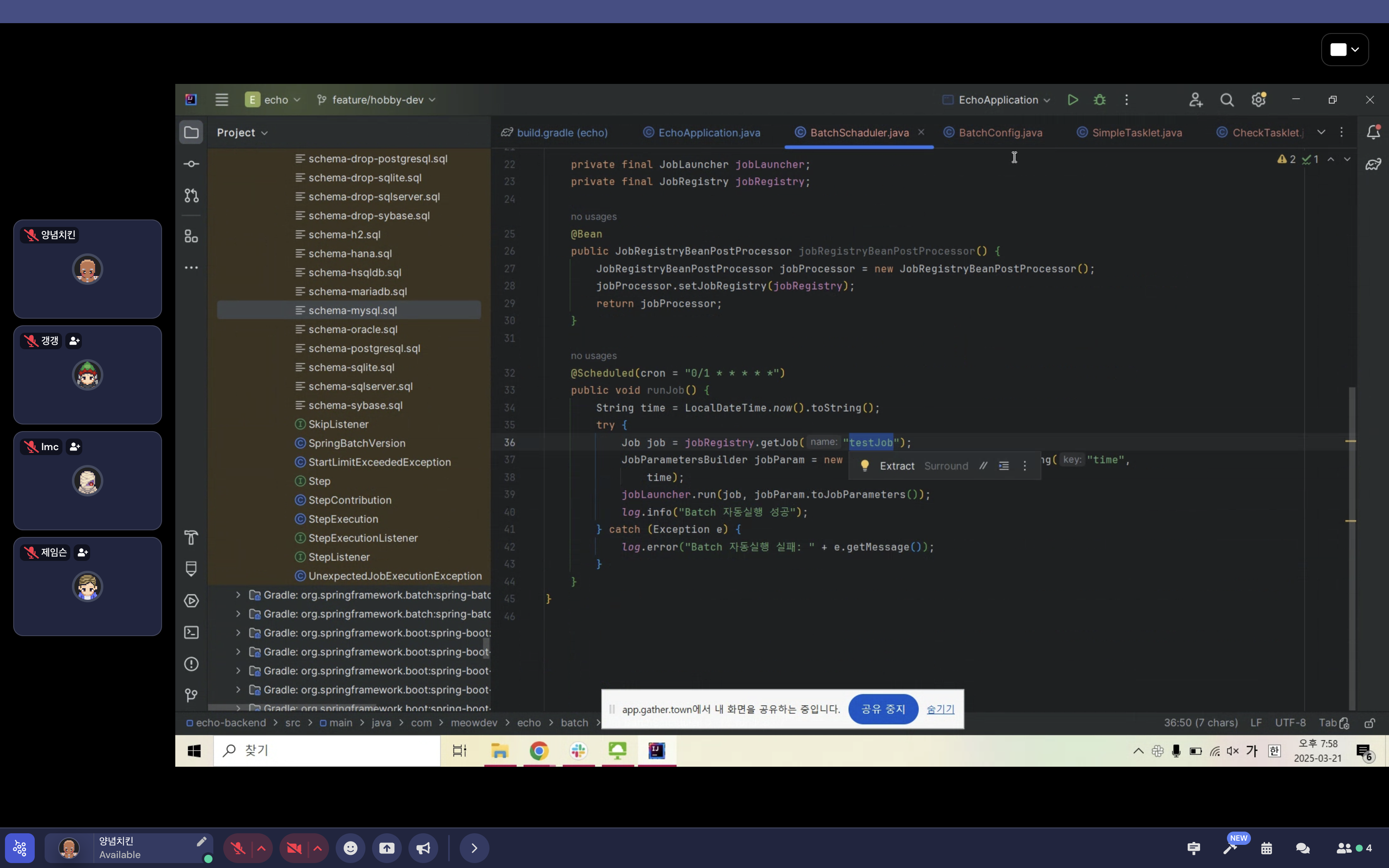Screen dimensions: 1389x868
Task: Open the Problems tool window icon
Action: tap(191, 664)
